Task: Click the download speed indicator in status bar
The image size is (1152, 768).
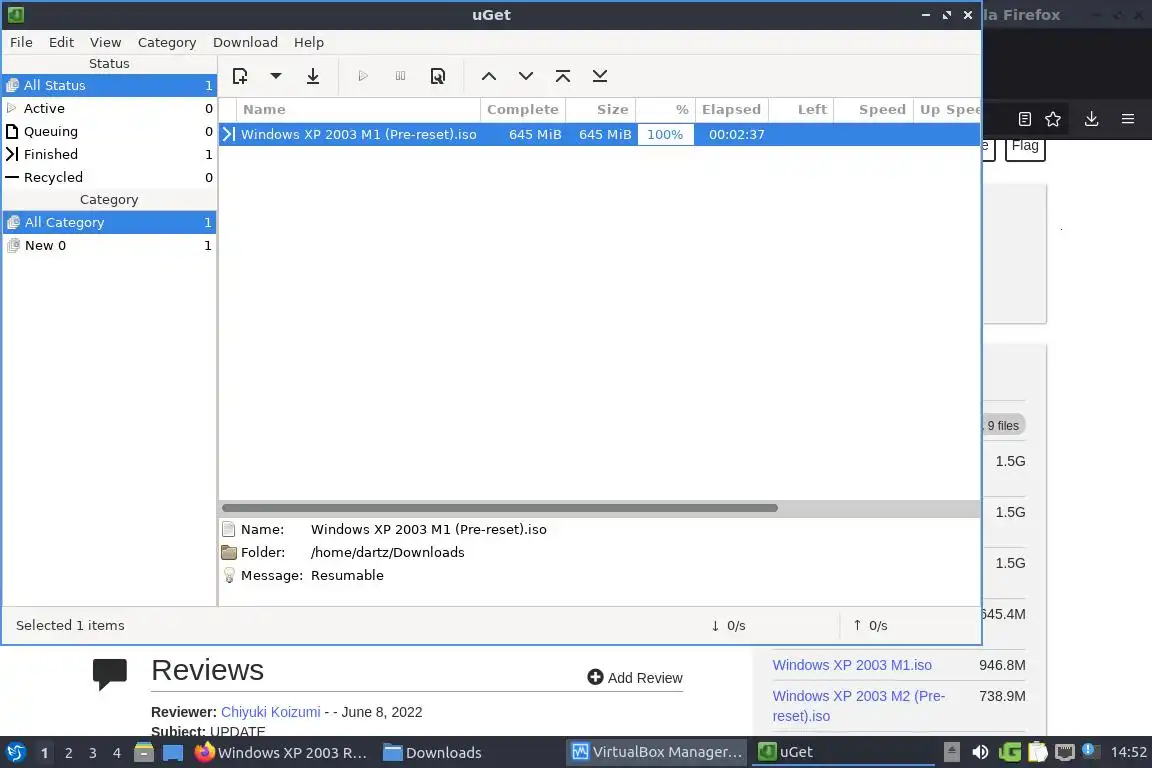Action: (728, 625)
